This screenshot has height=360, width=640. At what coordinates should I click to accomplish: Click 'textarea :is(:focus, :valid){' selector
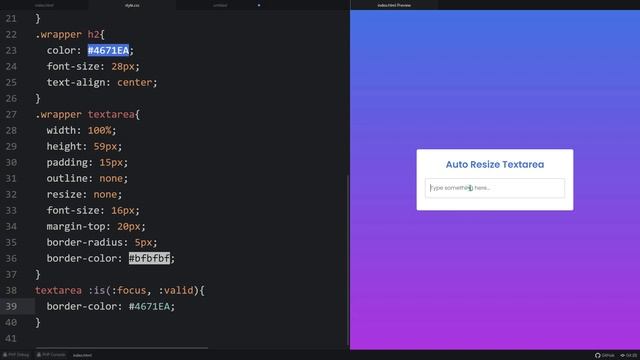[120, 290]
